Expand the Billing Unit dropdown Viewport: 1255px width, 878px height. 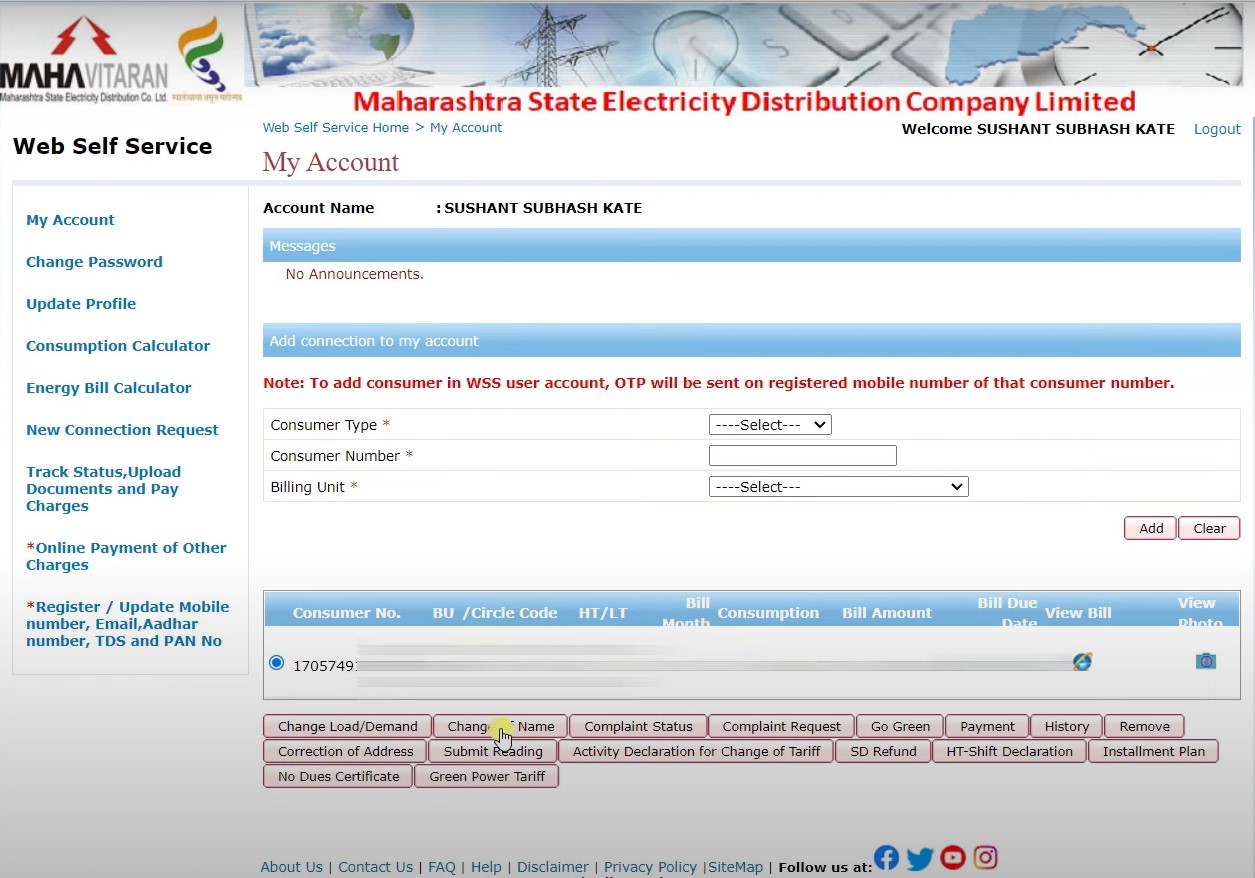(x=838, y=486)
